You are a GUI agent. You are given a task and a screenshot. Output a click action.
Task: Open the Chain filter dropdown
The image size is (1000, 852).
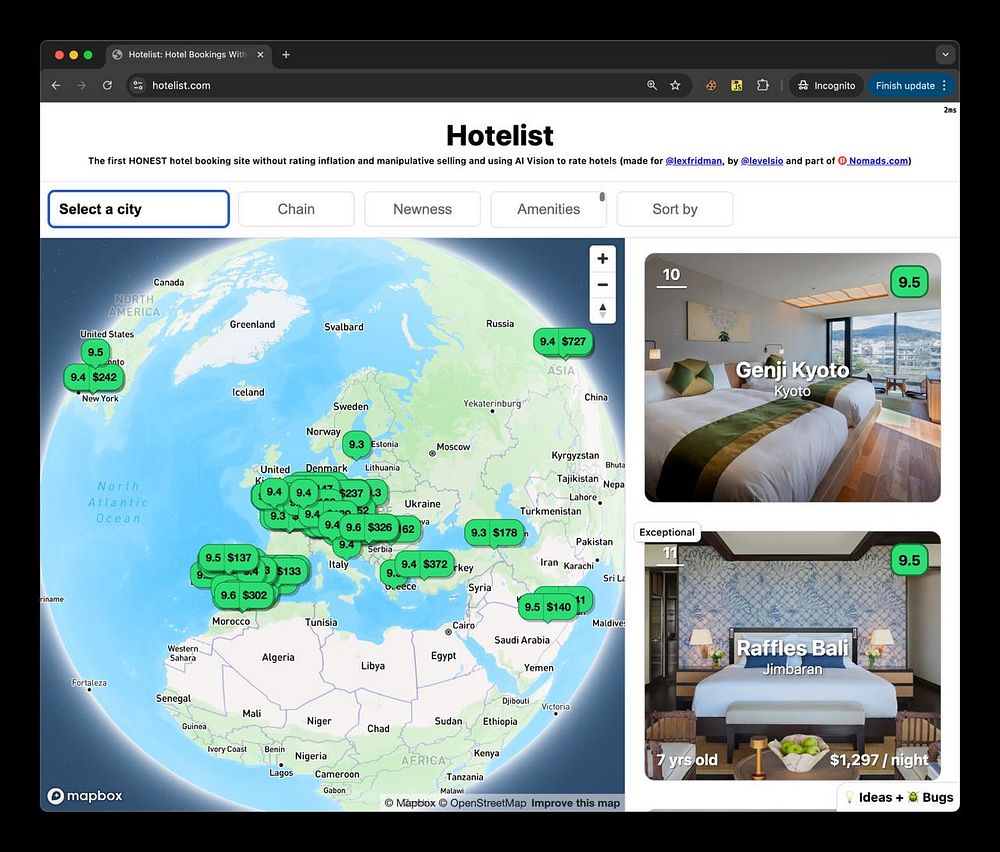[x=296, y=209]
